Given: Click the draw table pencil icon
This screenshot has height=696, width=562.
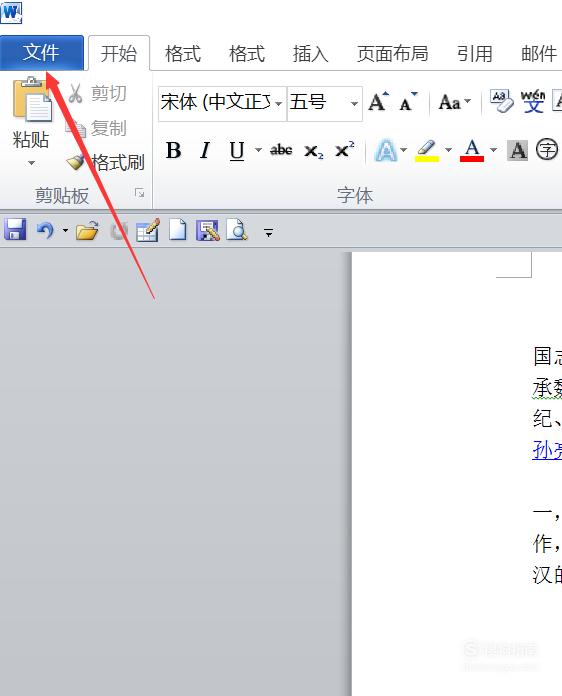Looking at the screenshot, I should tap(148, 230).
